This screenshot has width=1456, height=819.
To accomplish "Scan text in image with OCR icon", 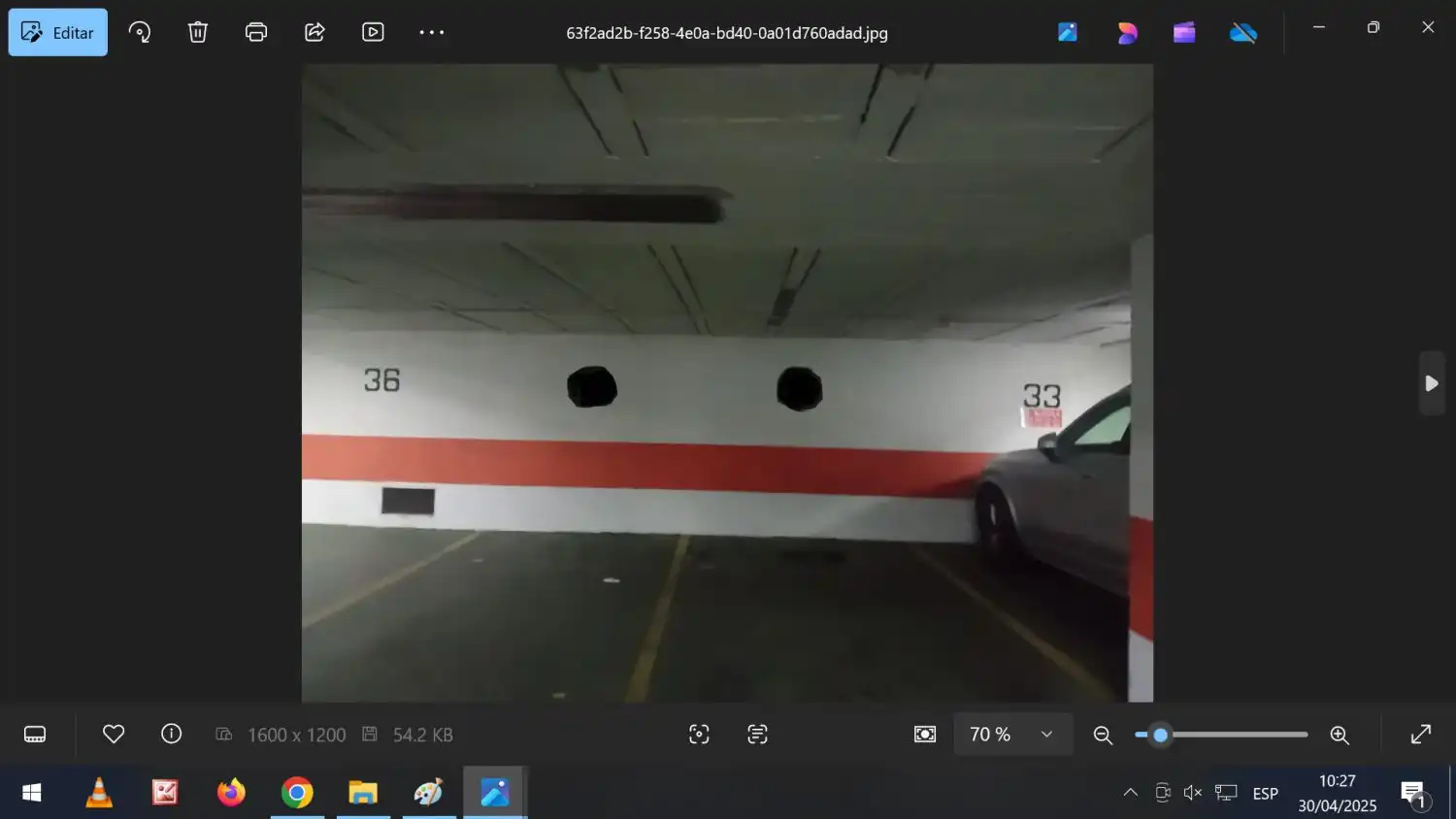I will pos(757,735).
